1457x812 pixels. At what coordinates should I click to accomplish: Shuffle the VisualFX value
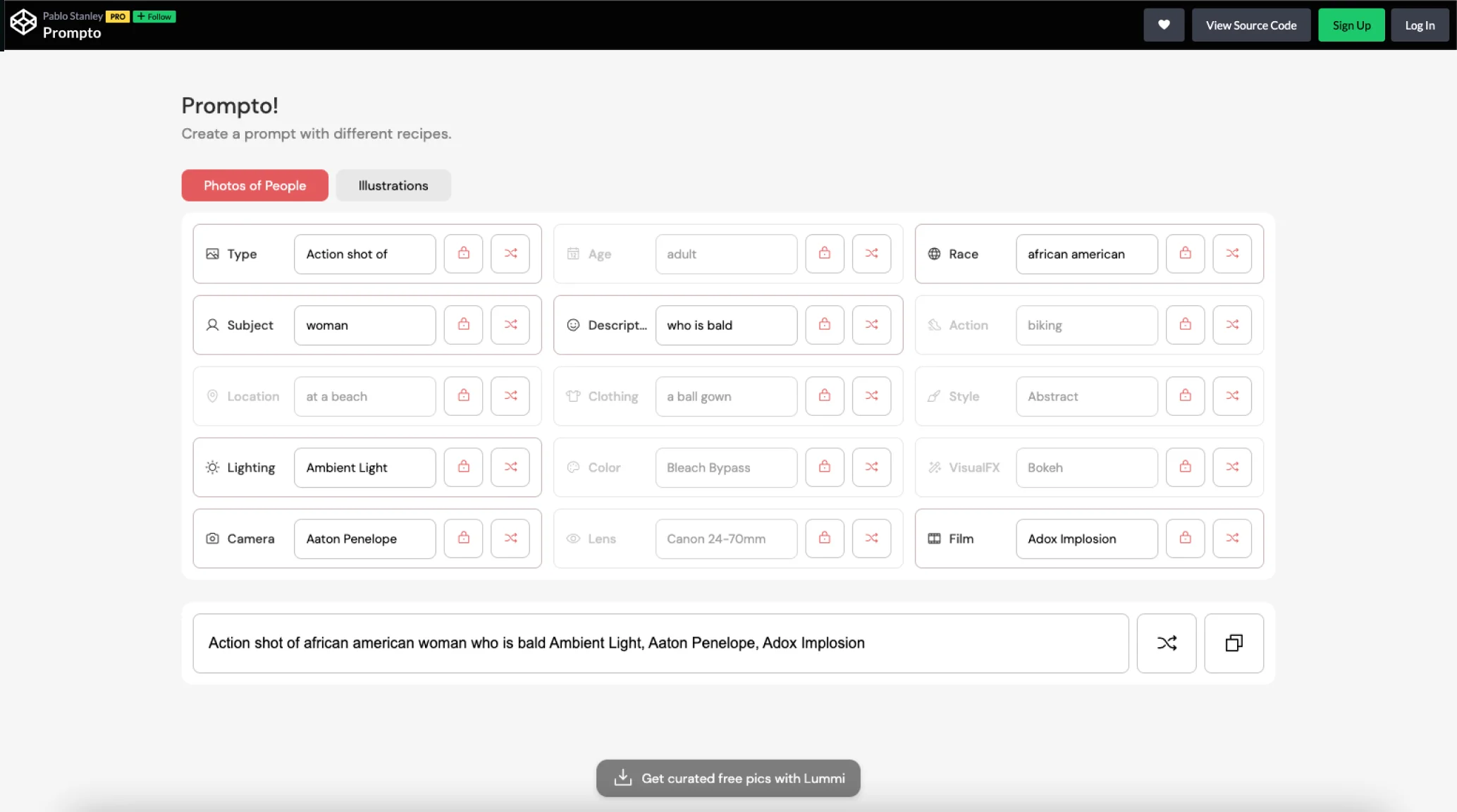[x=1232, y=467]
